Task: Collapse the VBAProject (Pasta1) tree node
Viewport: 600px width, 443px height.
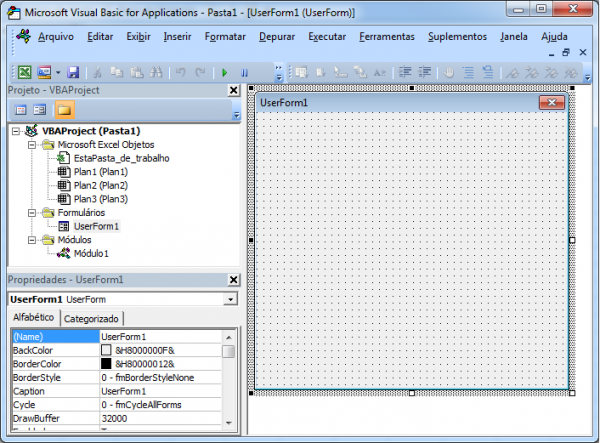Action: (x=16, y=131)
